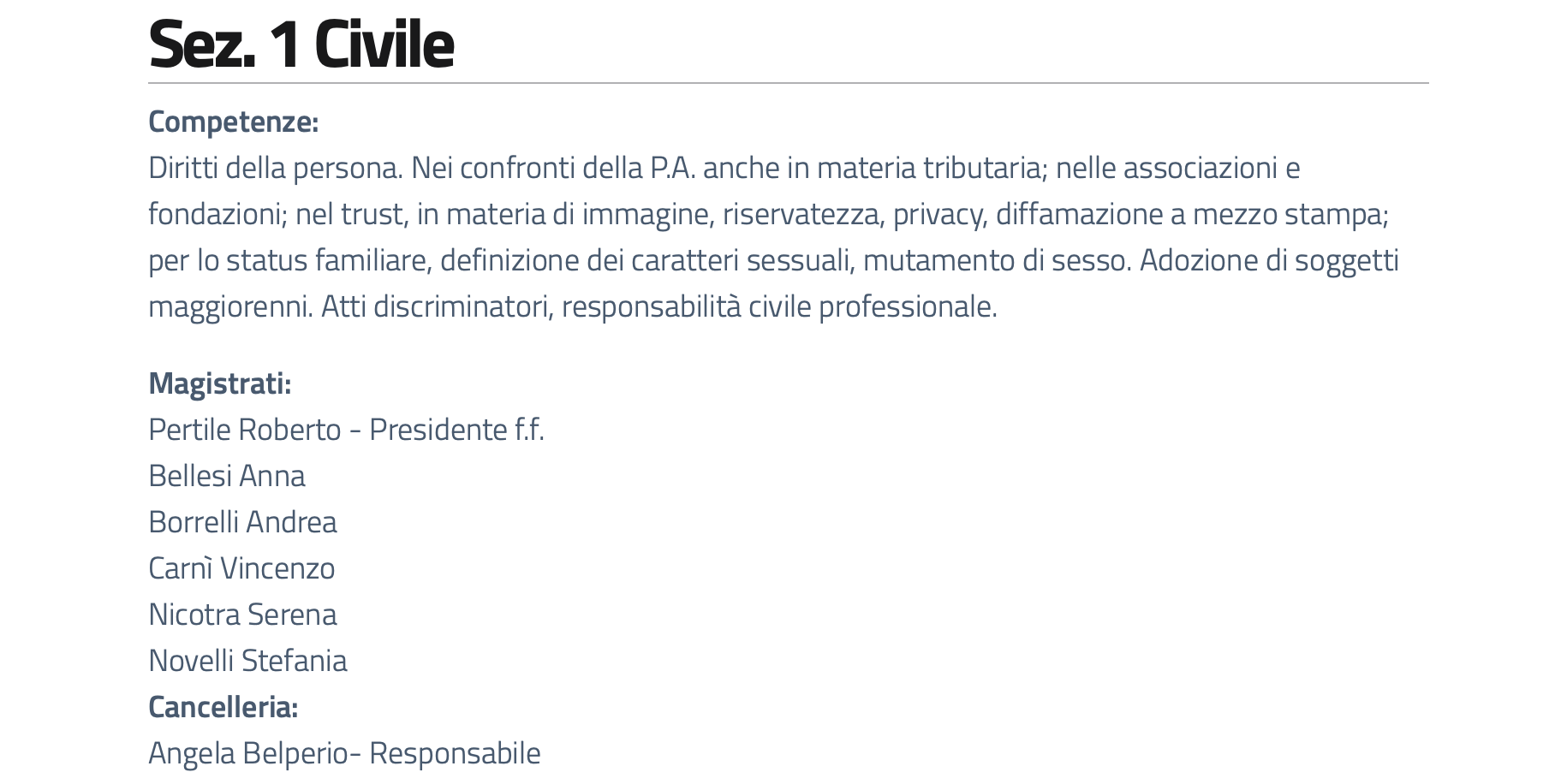Click the phrase "Diritti della persona"

pos(274,168)
